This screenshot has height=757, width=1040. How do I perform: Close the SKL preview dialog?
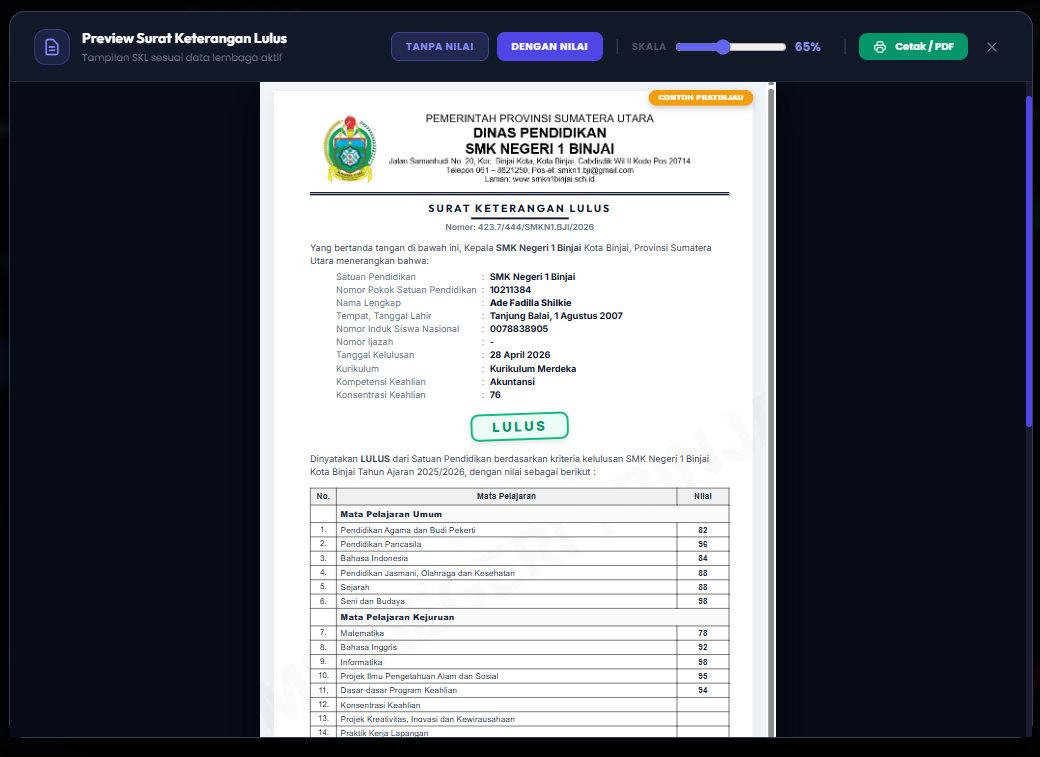click(x=992, y=47)
